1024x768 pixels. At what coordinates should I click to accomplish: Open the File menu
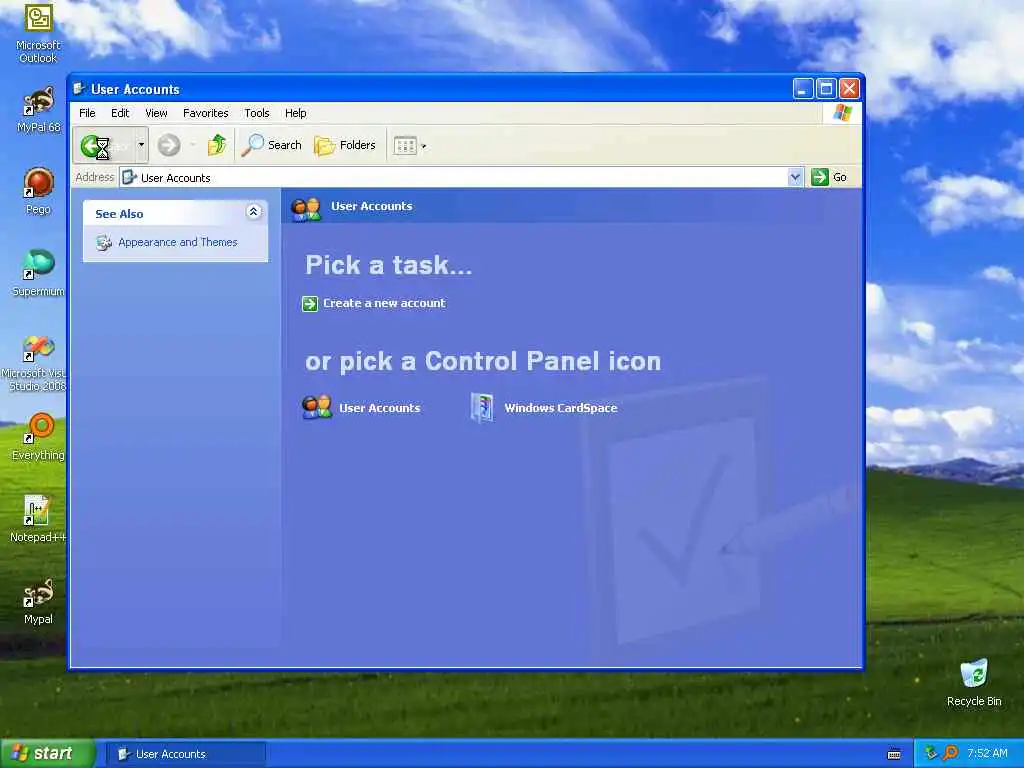point(87,113)
